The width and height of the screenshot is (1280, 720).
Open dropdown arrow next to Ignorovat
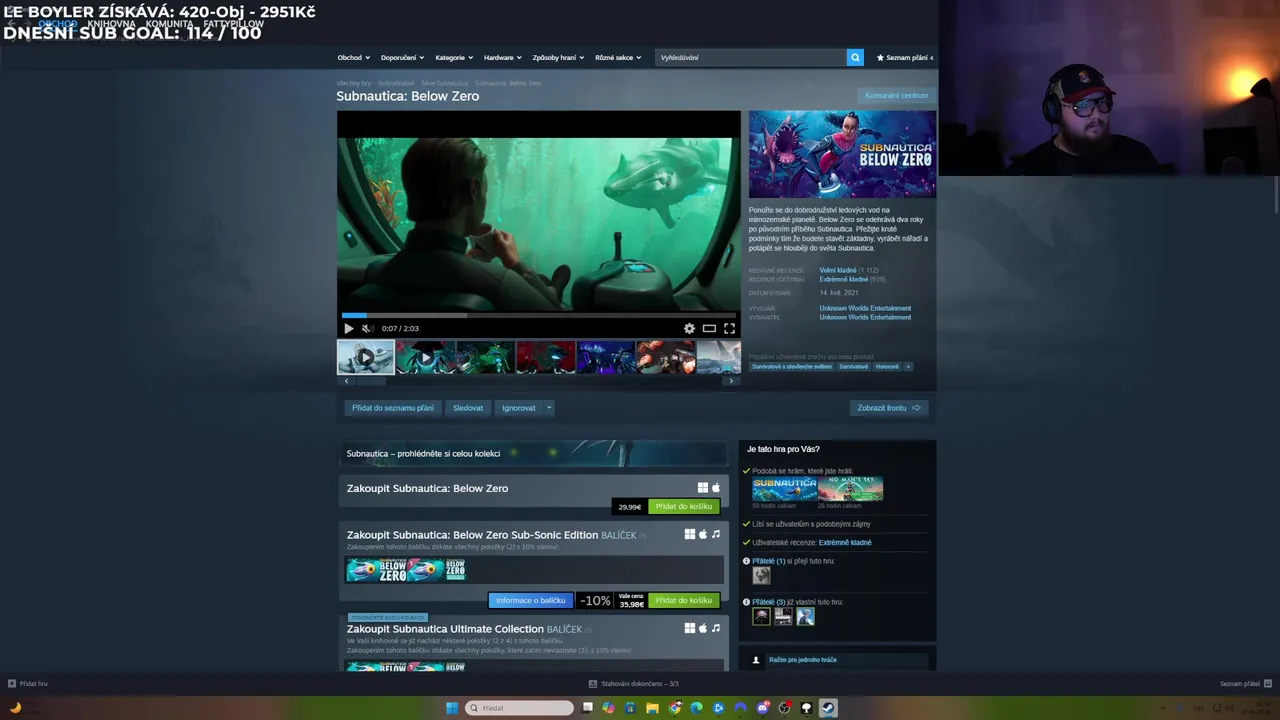[549, 408]
